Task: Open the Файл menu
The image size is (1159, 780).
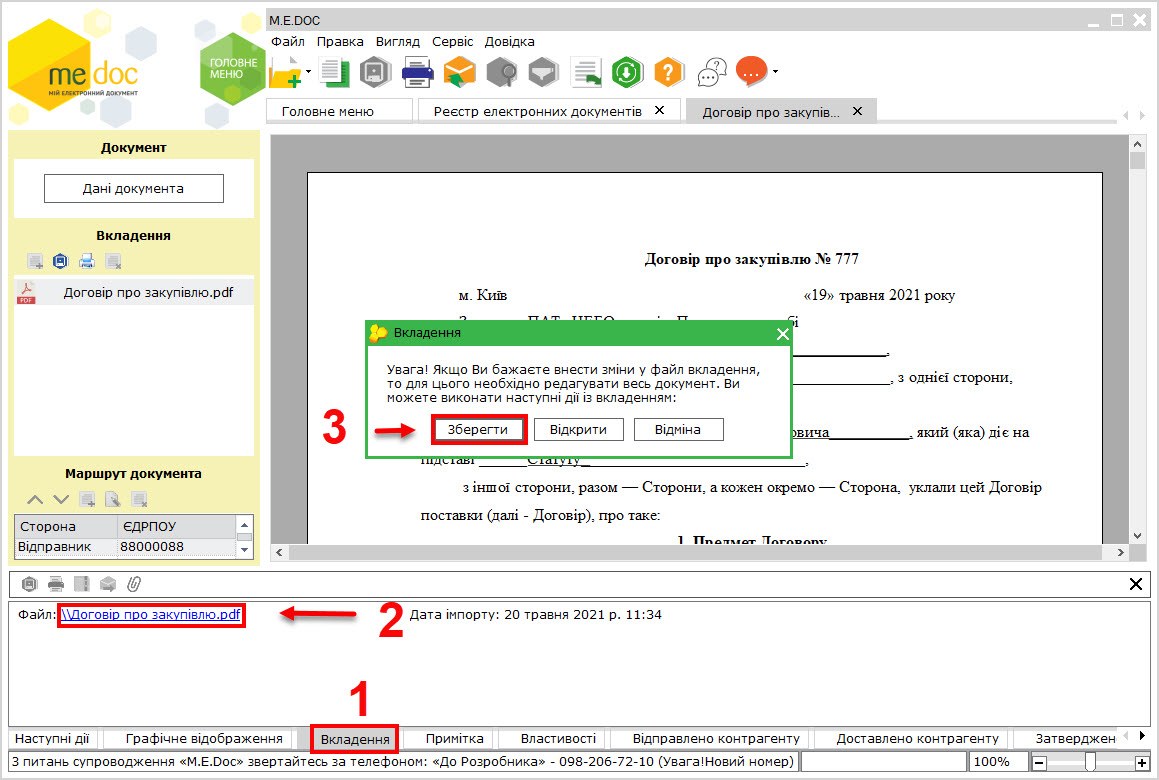Action: [288, 41]
